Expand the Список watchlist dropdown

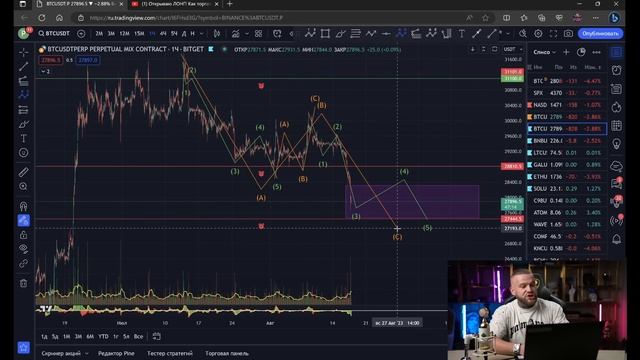(544, 52)
